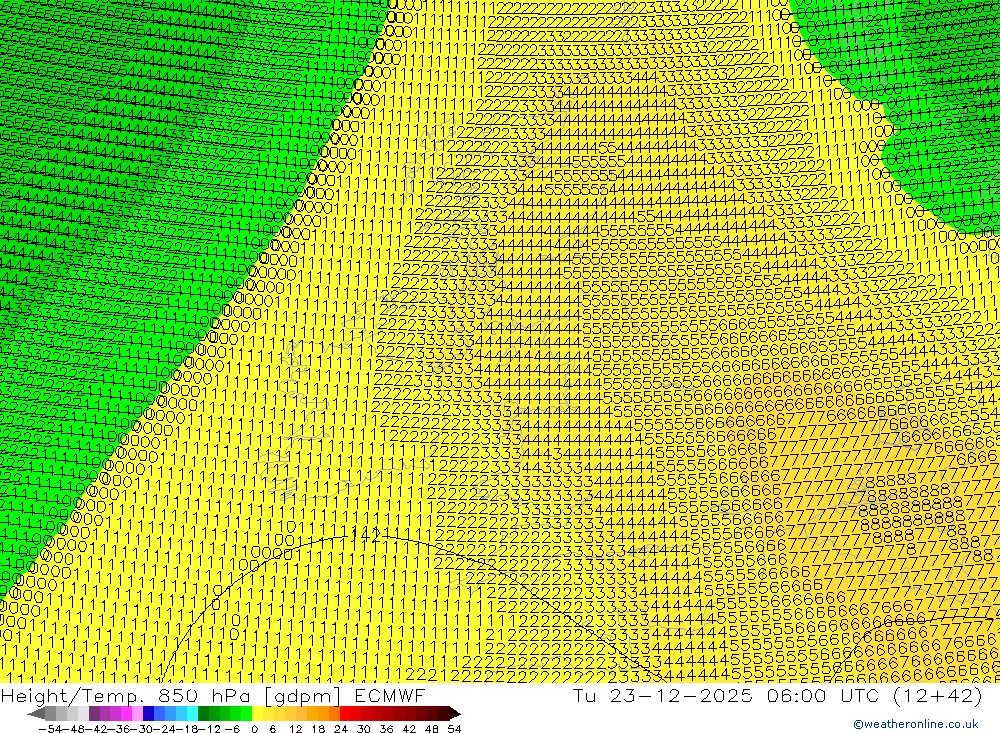Click the -18 legend value
The height and width of the screenshot is (733, 1000).
(x=187, y=729)
